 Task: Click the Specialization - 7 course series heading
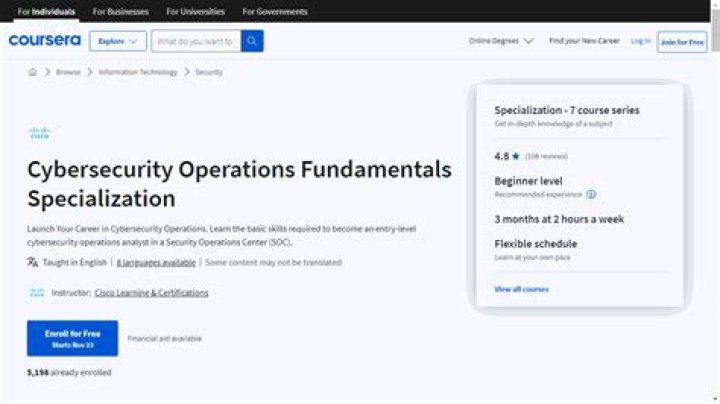tap(567, 110)
